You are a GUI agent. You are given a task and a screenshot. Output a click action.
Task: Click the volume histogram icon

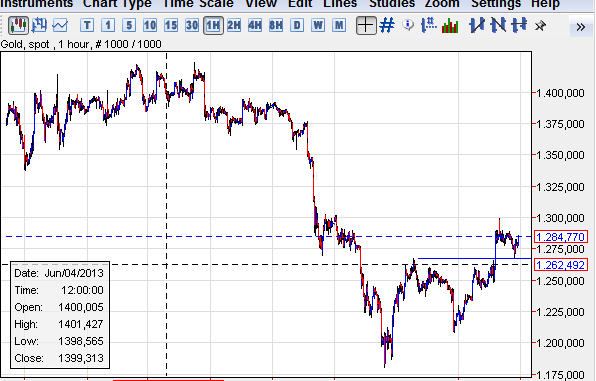point(450,25)
